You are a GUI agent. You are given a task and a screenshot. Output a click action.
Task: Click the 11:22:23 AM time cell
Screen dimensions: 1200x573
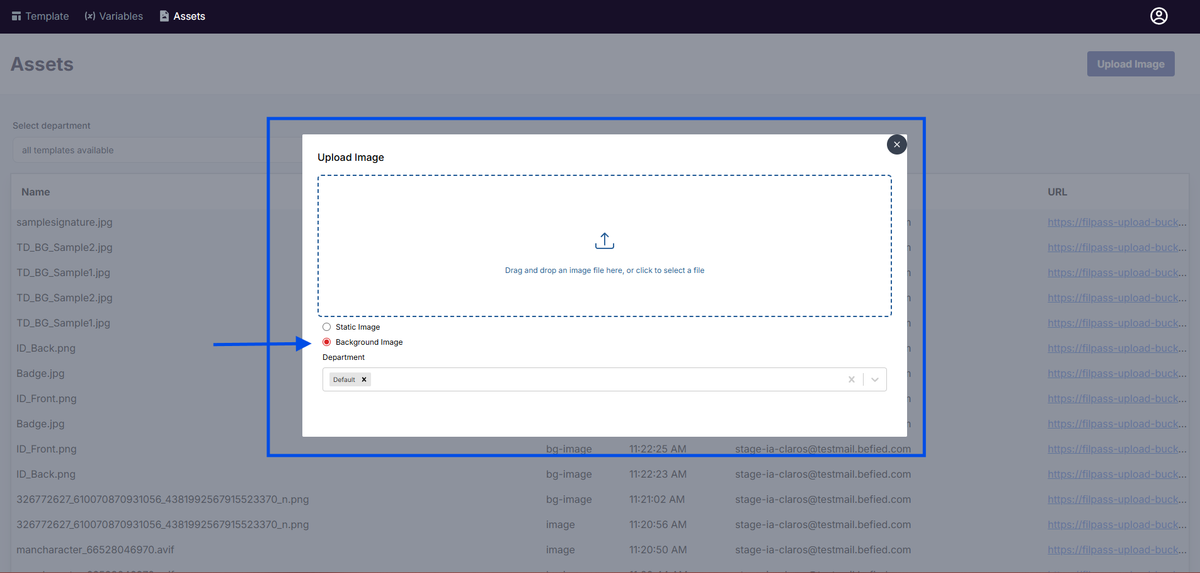click(656, 474)
